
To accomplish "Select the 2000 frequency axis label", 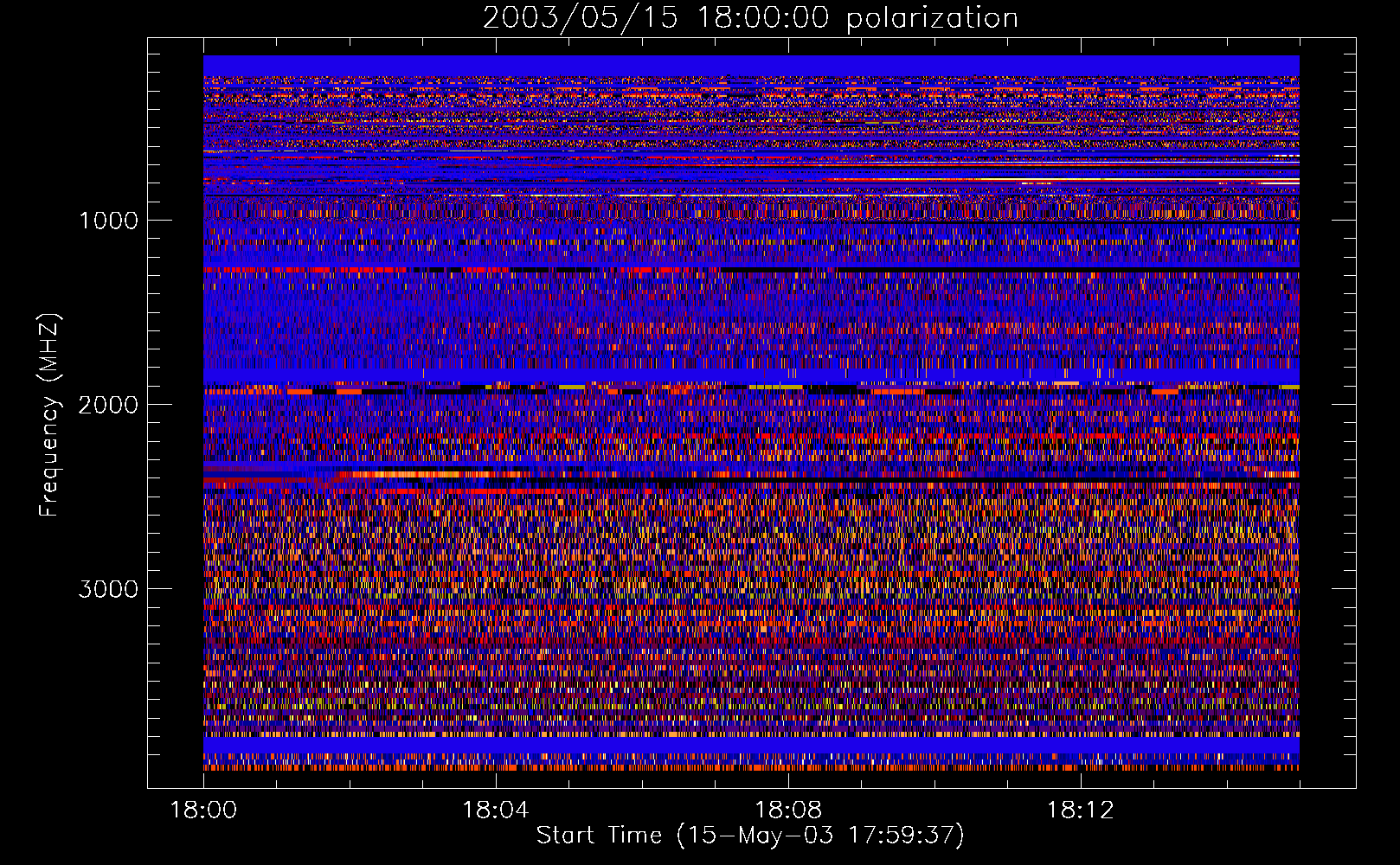I will tap(108, 405).
